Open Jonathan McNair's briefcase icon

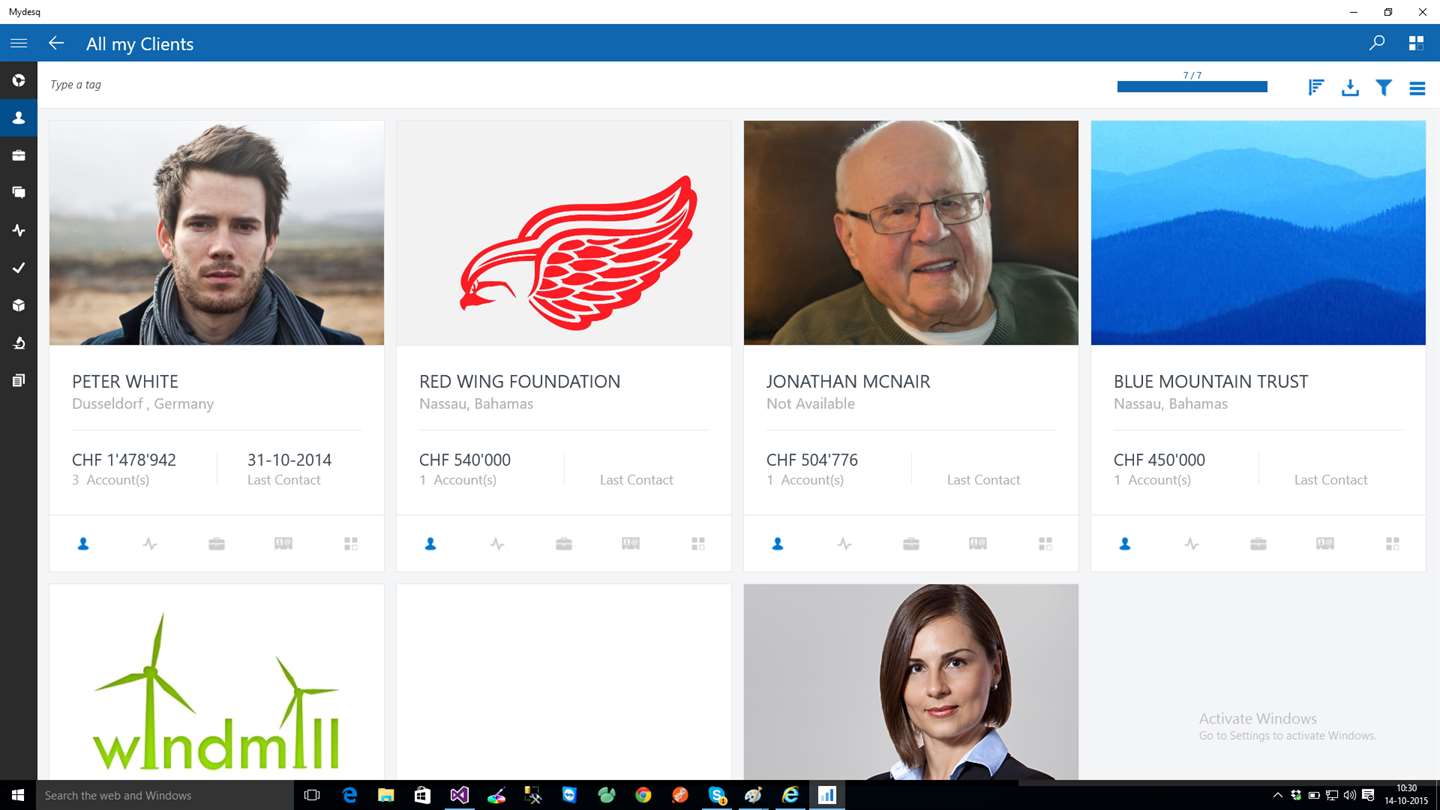(x=911, y=544)
